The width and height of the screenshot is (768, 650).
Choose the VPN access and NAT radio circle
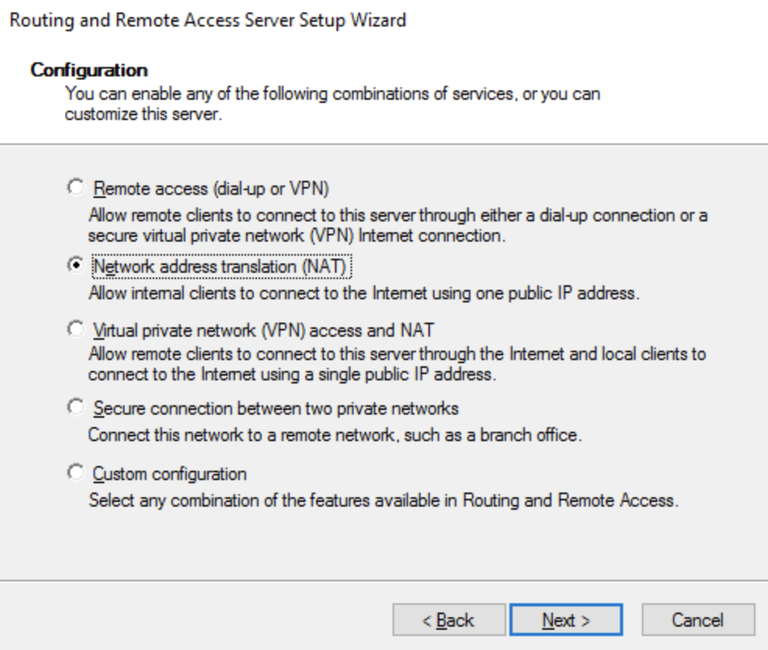pos(75,328)
